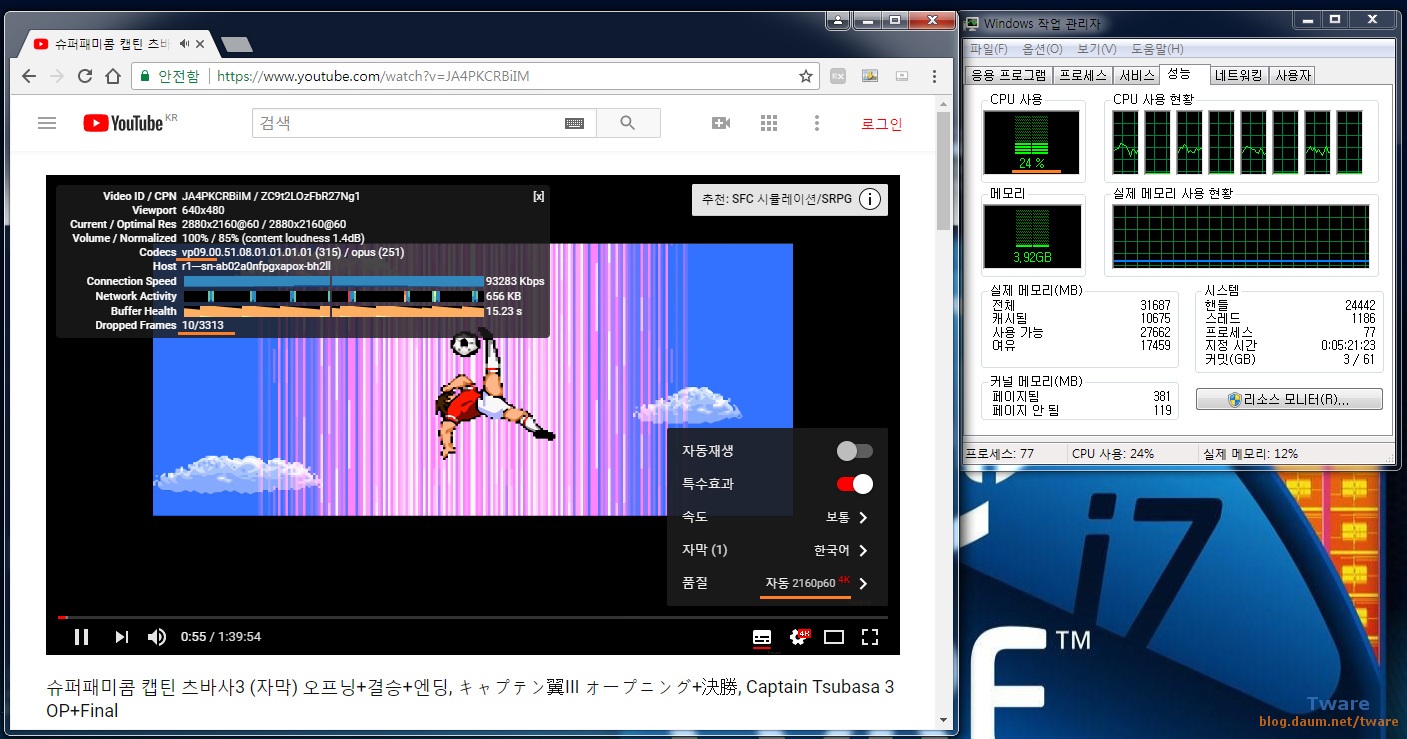Click CPU 사용: 24% status bar entry
The image size is (1407, 739).
[x=1112, y=454]
